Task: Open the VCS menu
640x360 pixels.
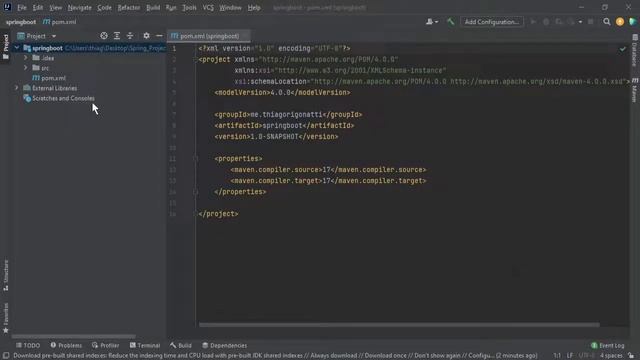Action: coord(208,8)
